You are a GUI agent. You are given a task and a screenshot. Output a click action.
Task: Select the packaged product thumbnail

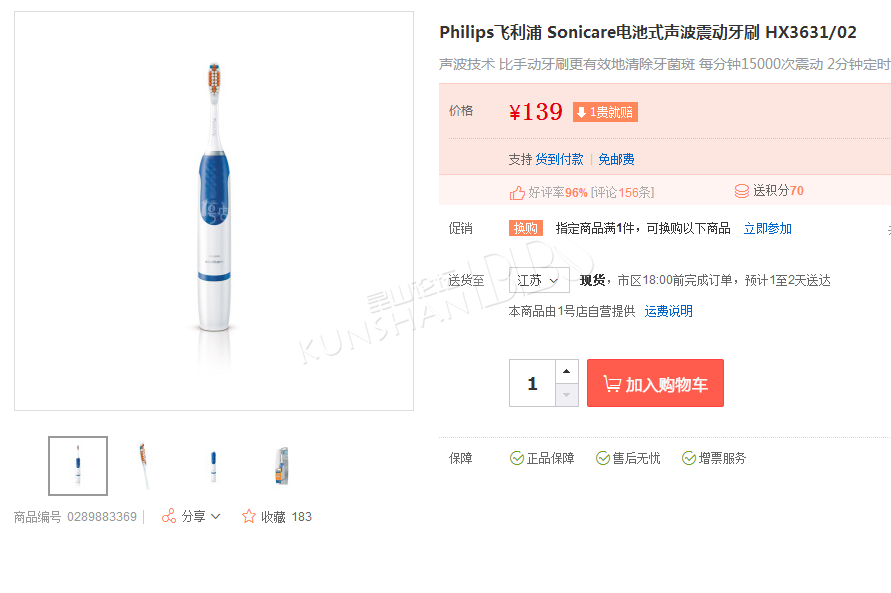[282, 466]
